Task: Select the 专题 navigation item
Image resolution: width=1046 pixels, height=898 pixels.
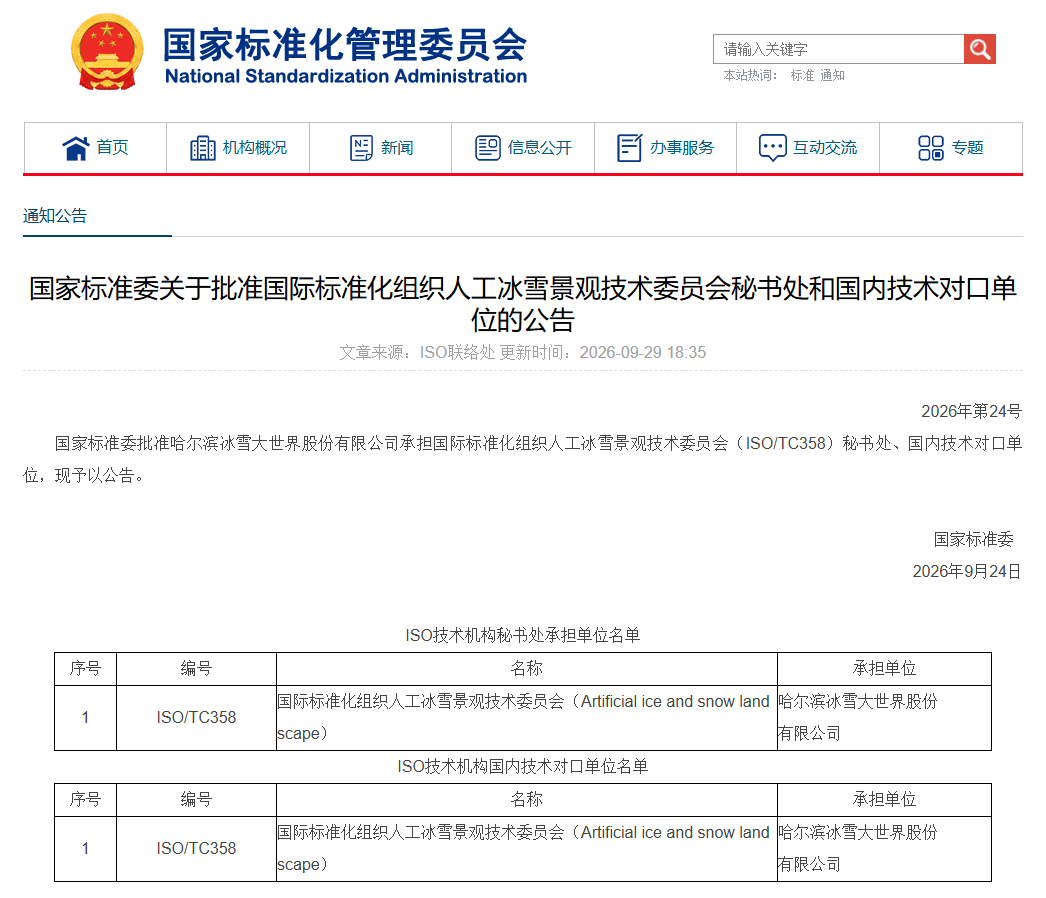Action: click(x=951, y=147)
